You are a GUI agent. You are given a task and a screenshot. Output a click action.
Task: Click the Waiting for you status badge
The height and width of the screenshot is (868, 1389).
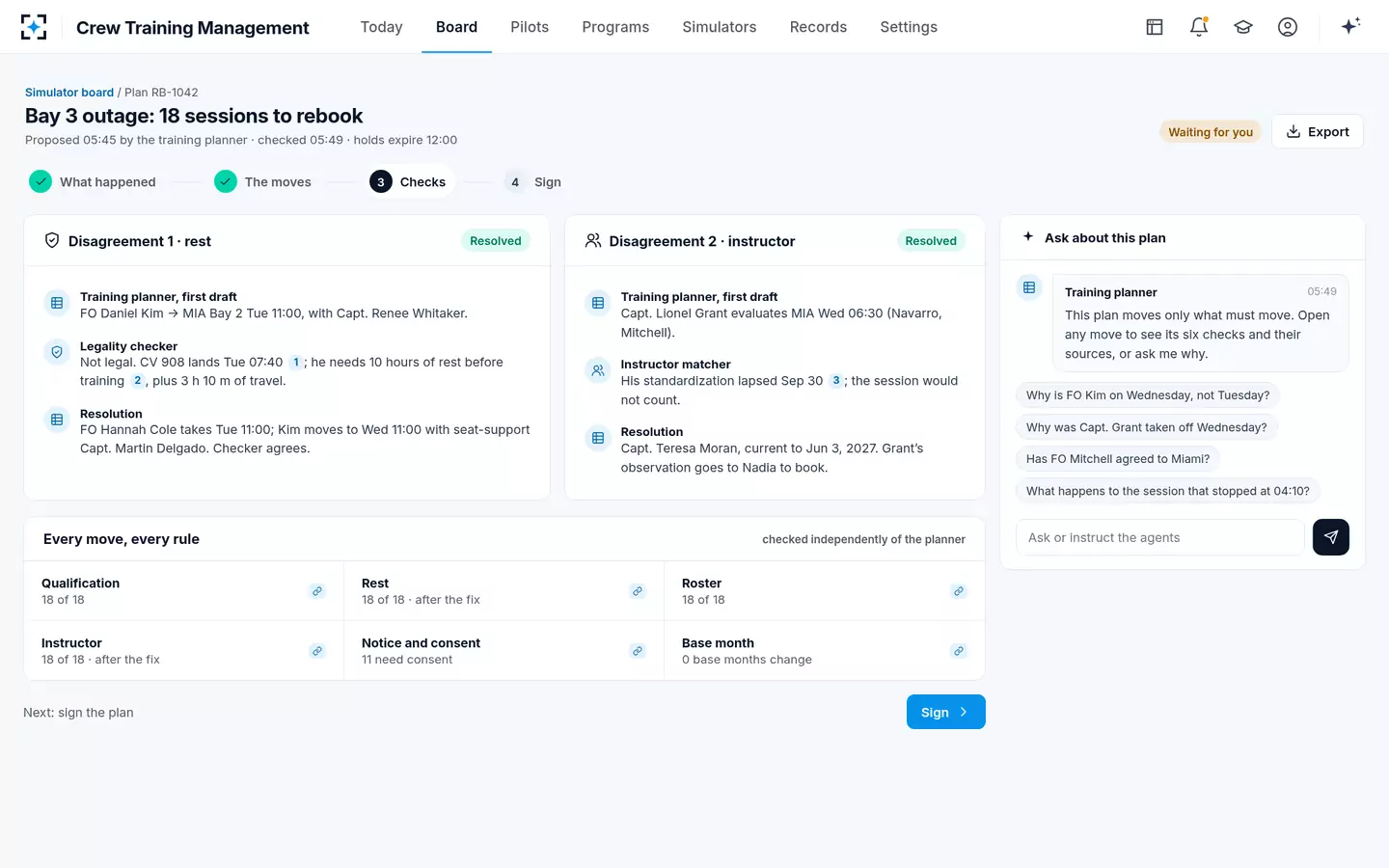coord(1211,132)
